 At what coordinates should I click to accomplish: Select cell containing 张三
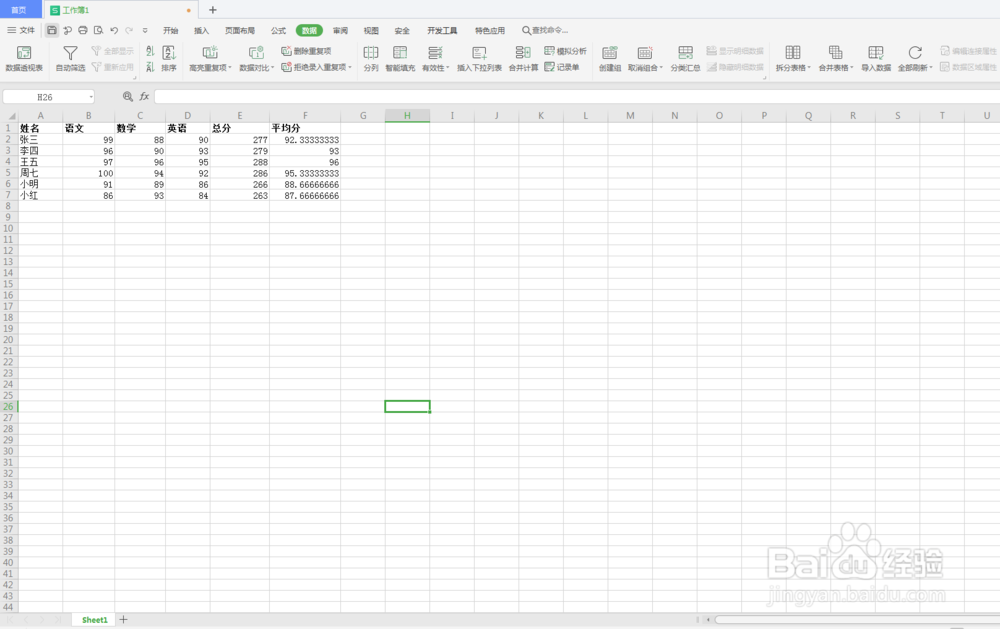click(40, 140)
